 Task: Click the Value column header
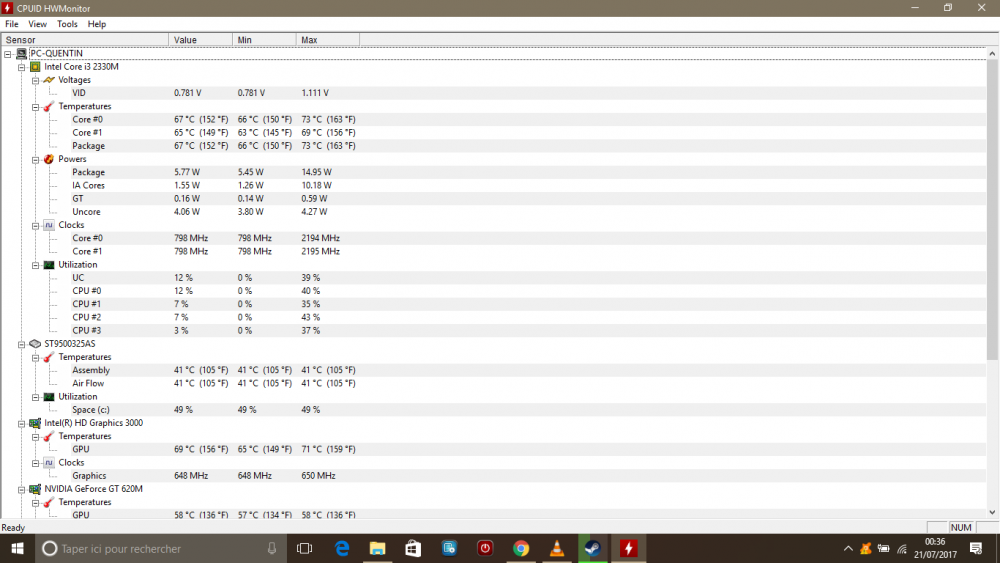(x=200, y=40)
